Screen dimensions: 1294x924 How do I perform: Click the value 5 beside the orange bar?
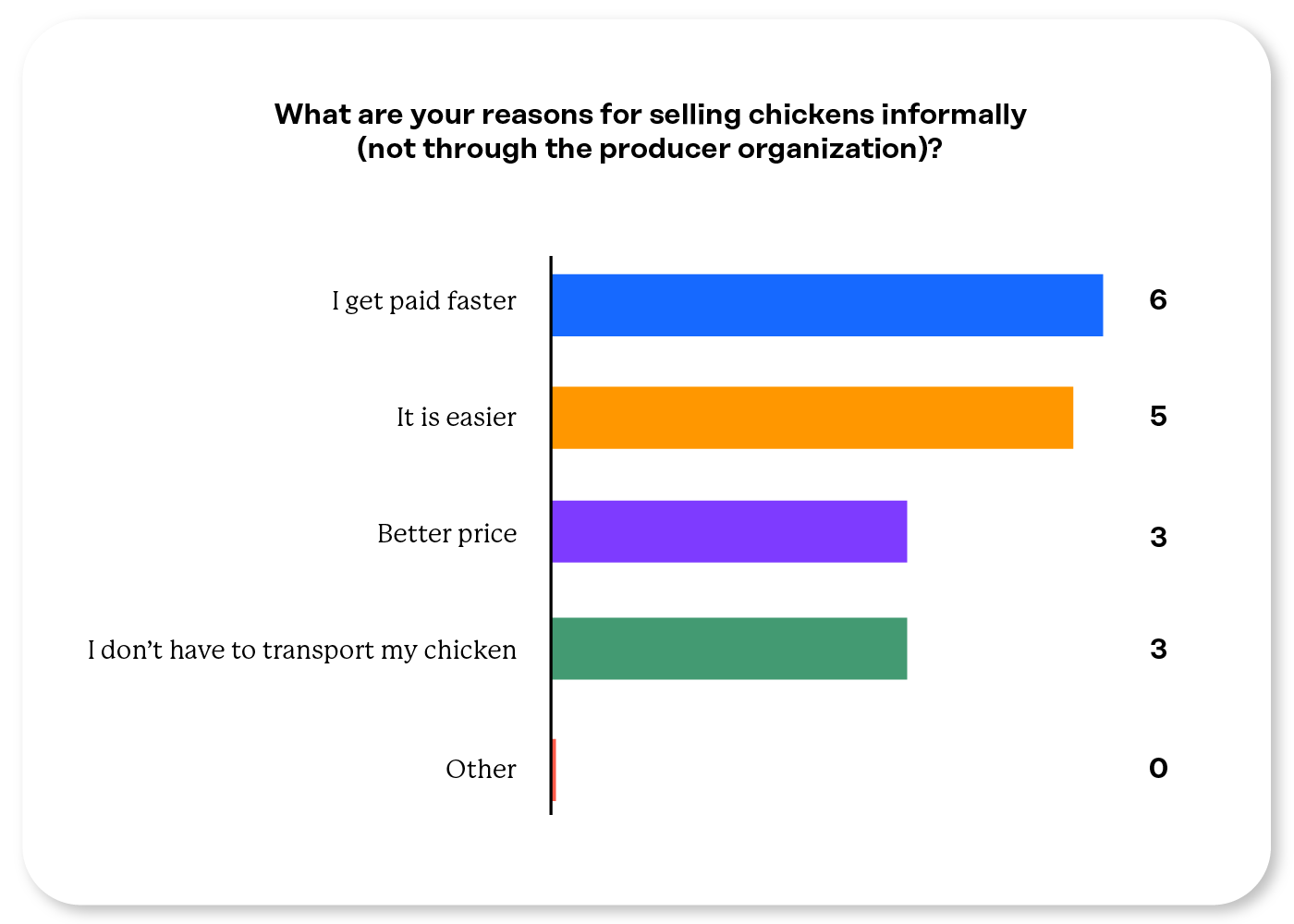[x=1158, y=416]
